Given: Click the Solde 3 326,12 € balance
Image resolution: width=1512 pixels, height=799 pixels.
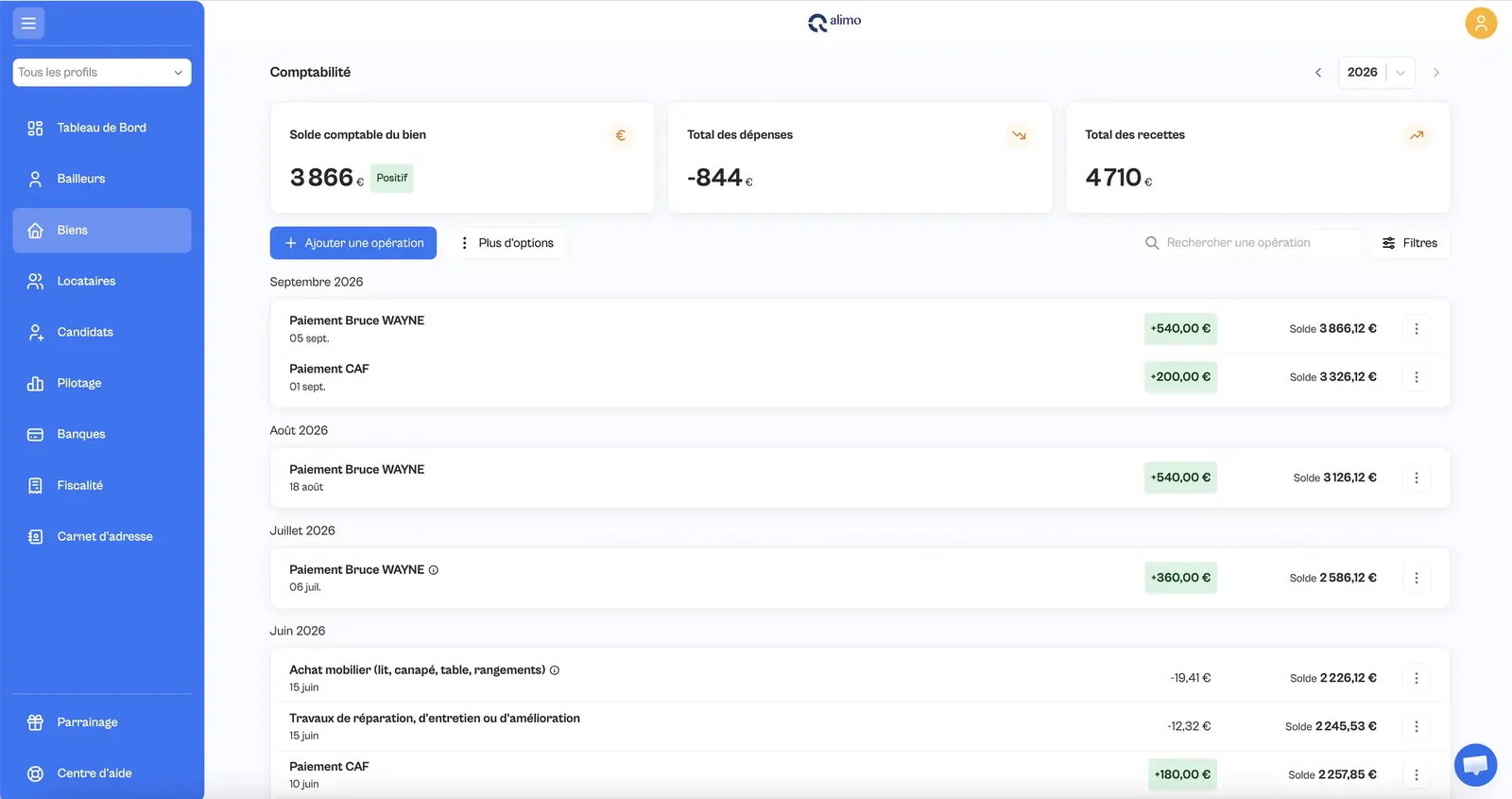Looking at the screenshot, I should (1333, 377).
